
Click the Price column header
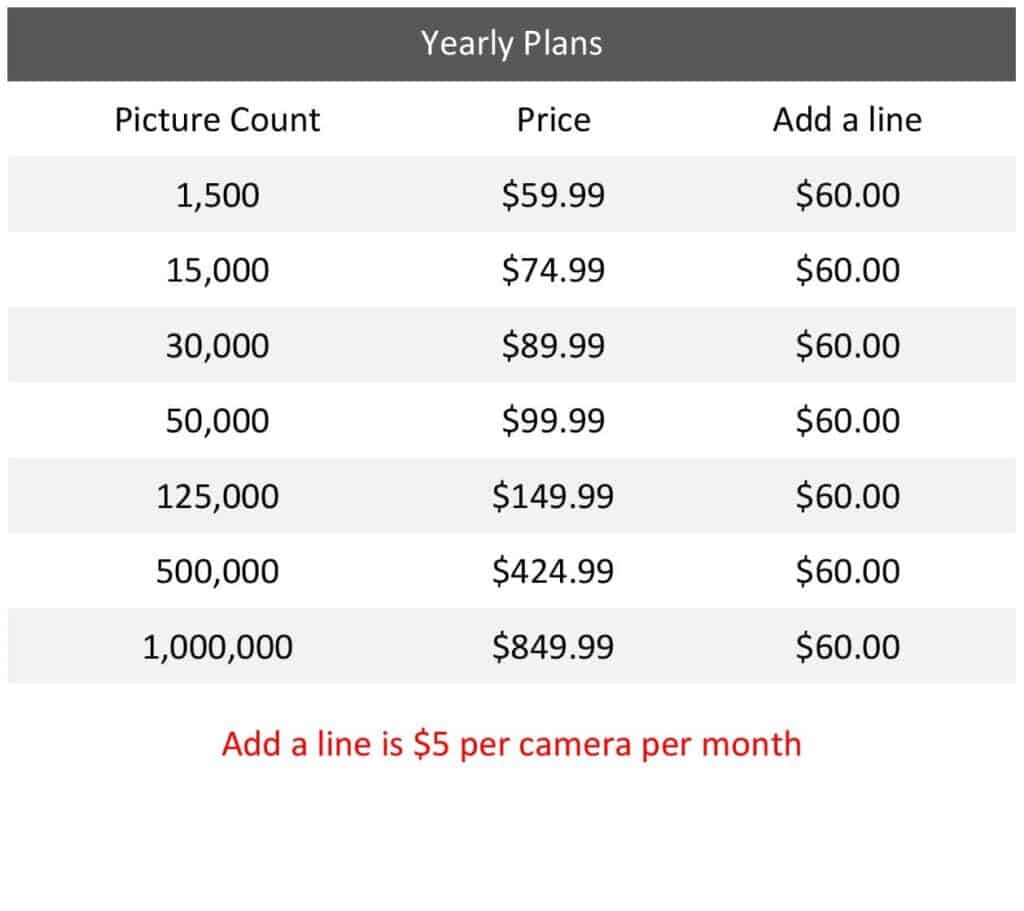(x=553, y=120)
